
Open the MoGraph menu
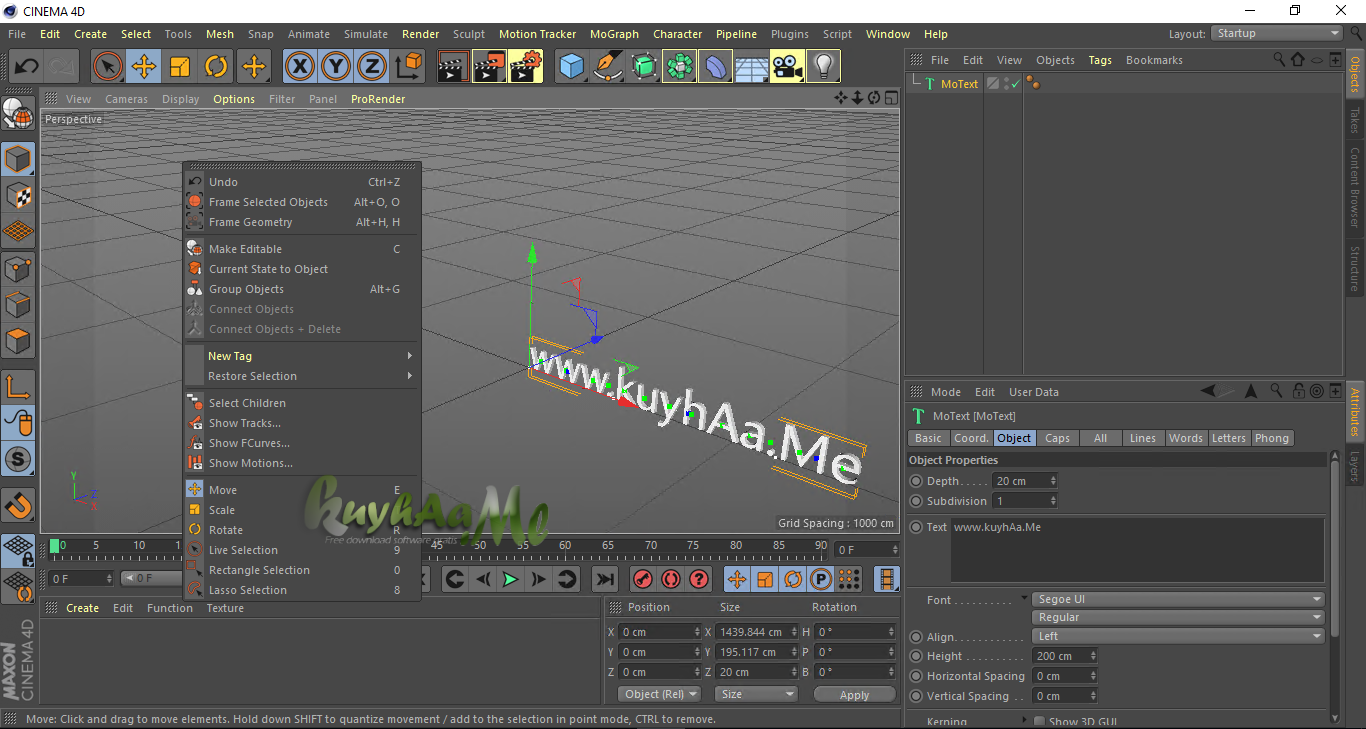614,34
